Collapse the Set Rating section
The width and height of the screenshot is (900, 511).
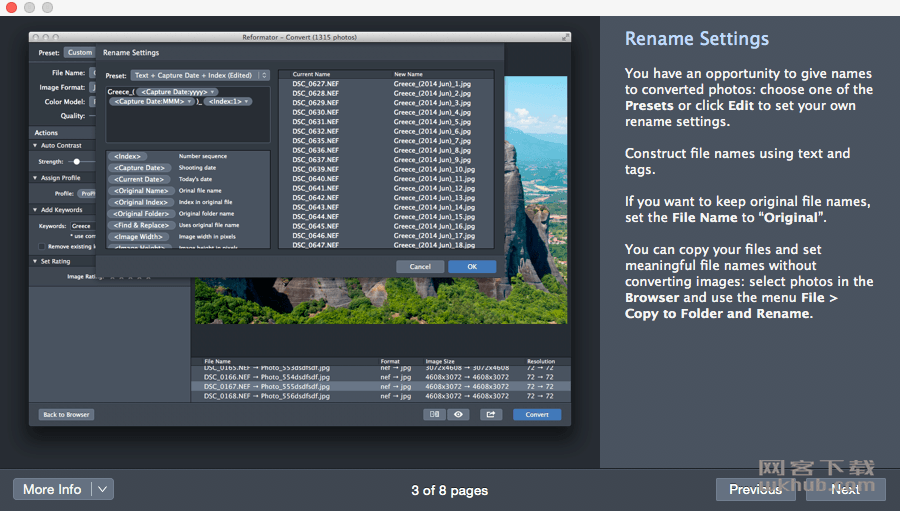[35, 261]
